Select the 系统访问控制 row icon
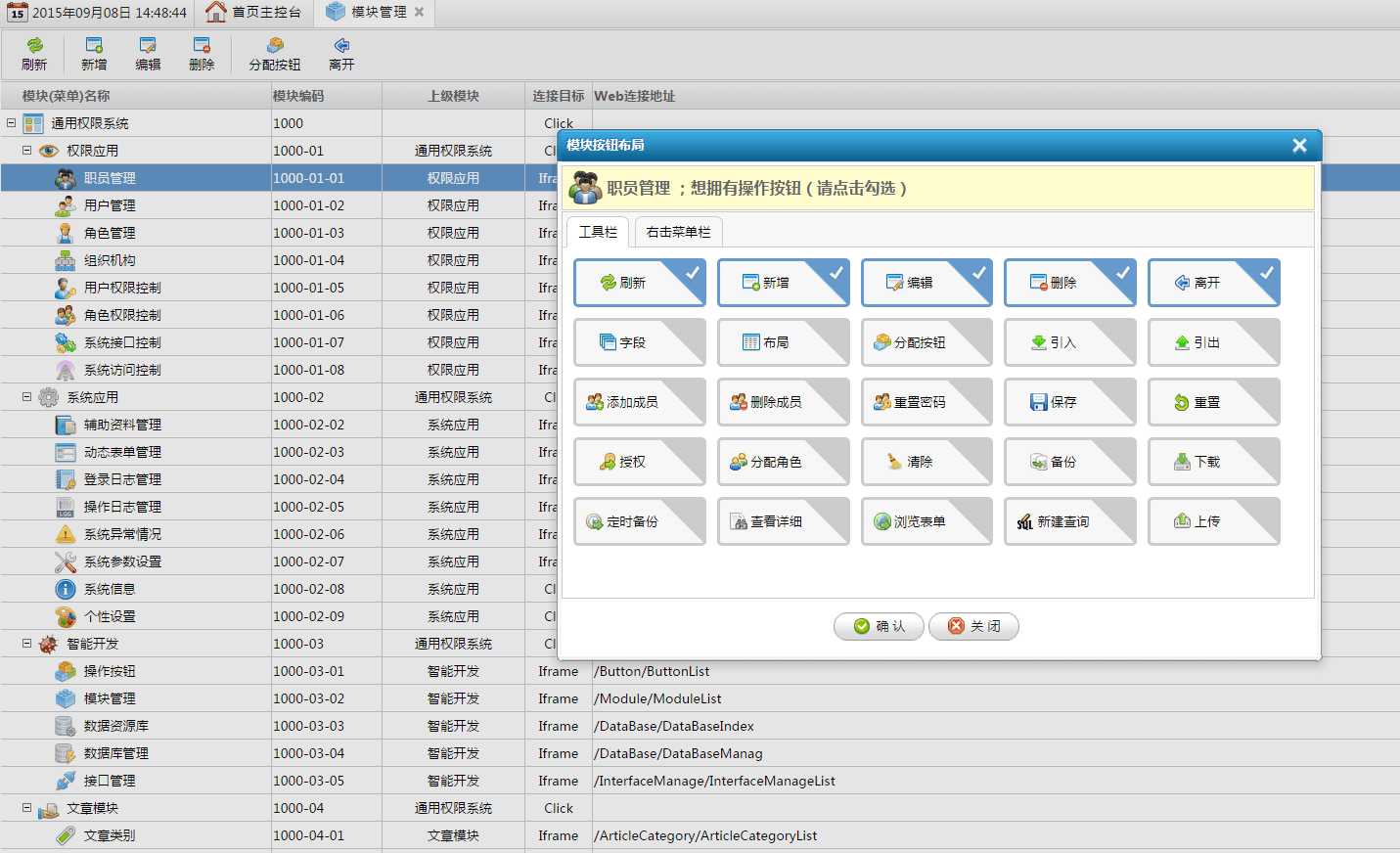Image resolution: width=1400 pixels, height=853 pixels. click(66, 370)
